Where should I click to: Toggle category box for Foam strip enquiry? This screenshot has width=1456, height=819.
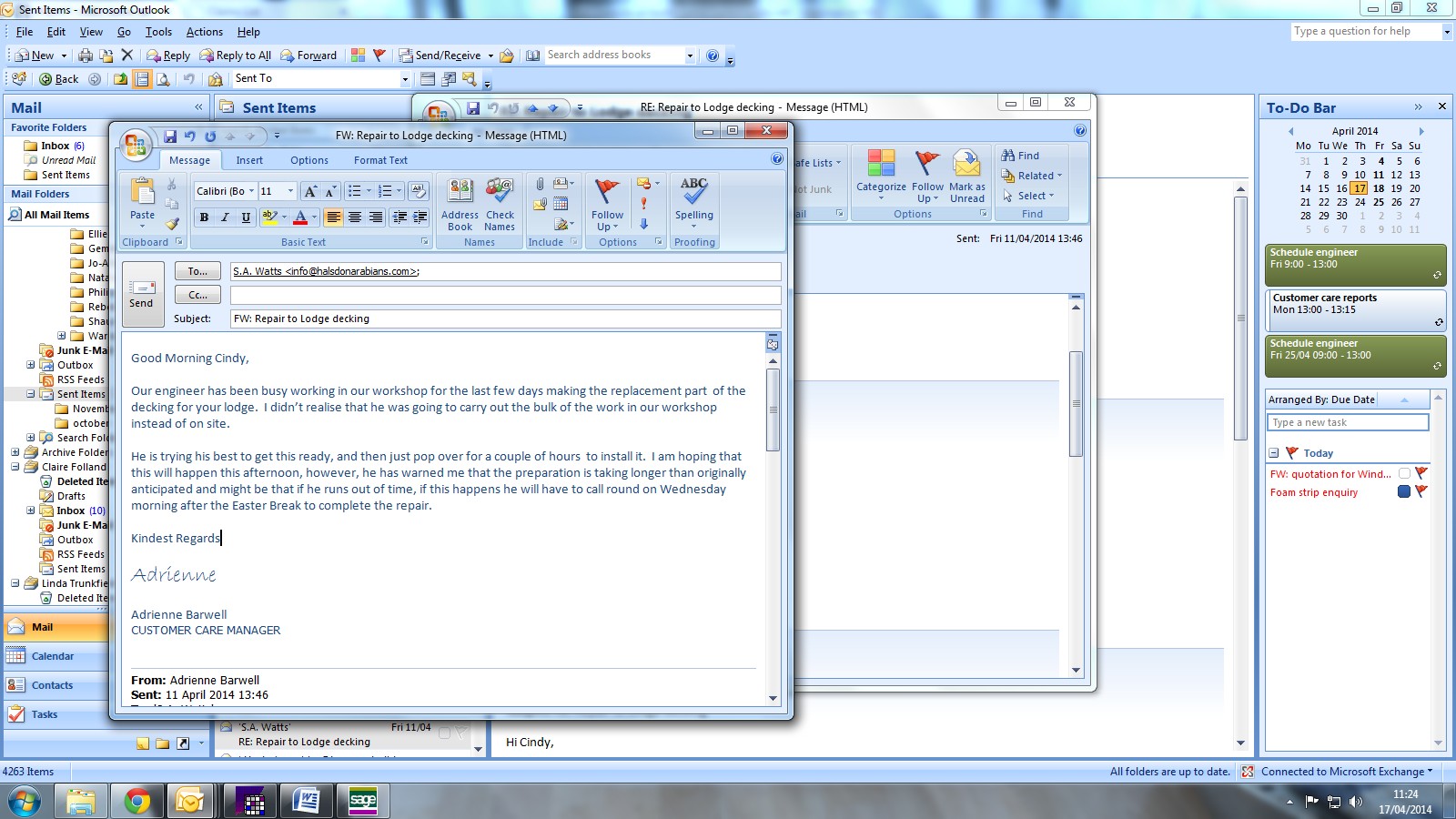[x=1404, y=492]
